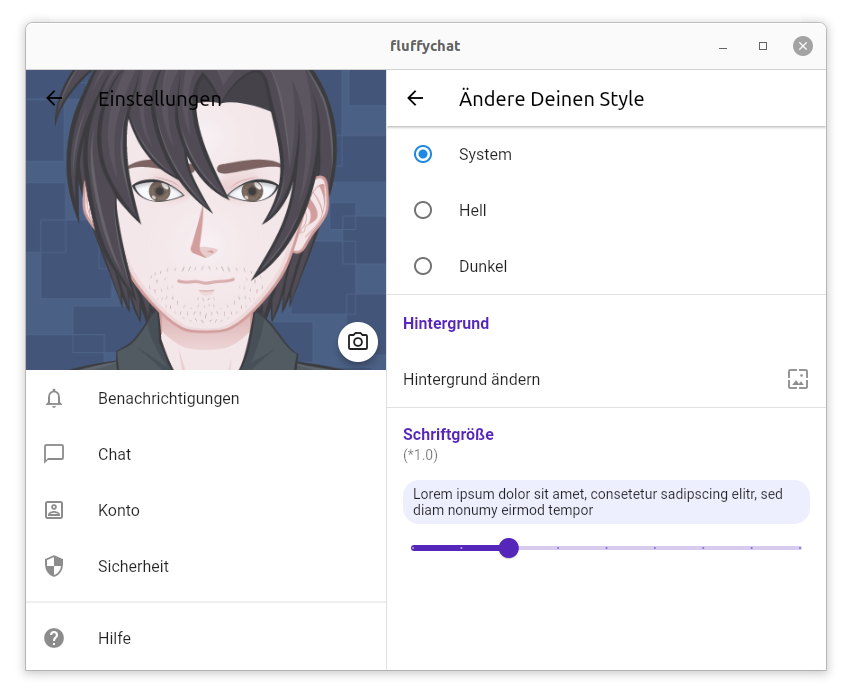Click the Konto account icon
Screen dimensions: 852x699
(54, 510)
